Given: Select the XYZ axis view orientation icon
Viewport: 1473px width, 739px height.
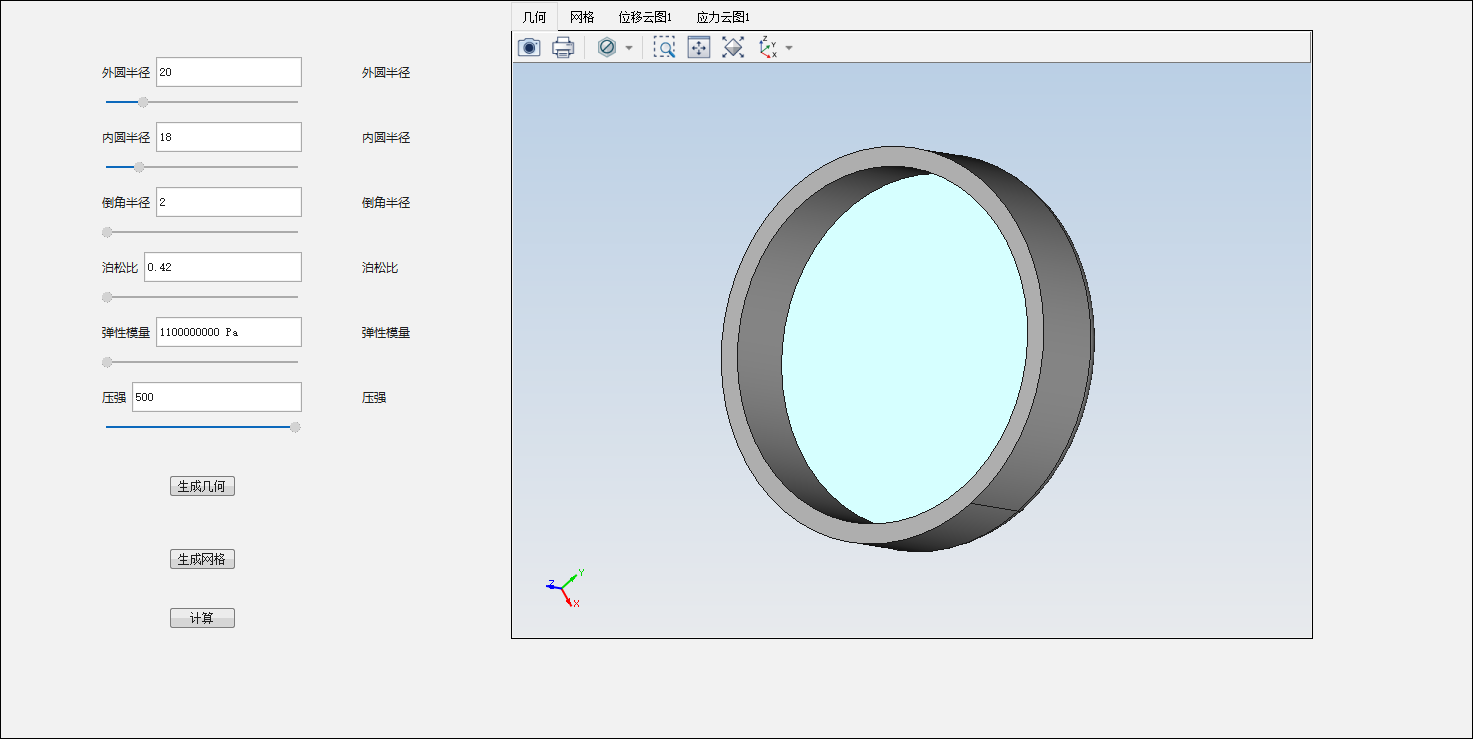Looking at the screenshot, I should click(768, 47).
